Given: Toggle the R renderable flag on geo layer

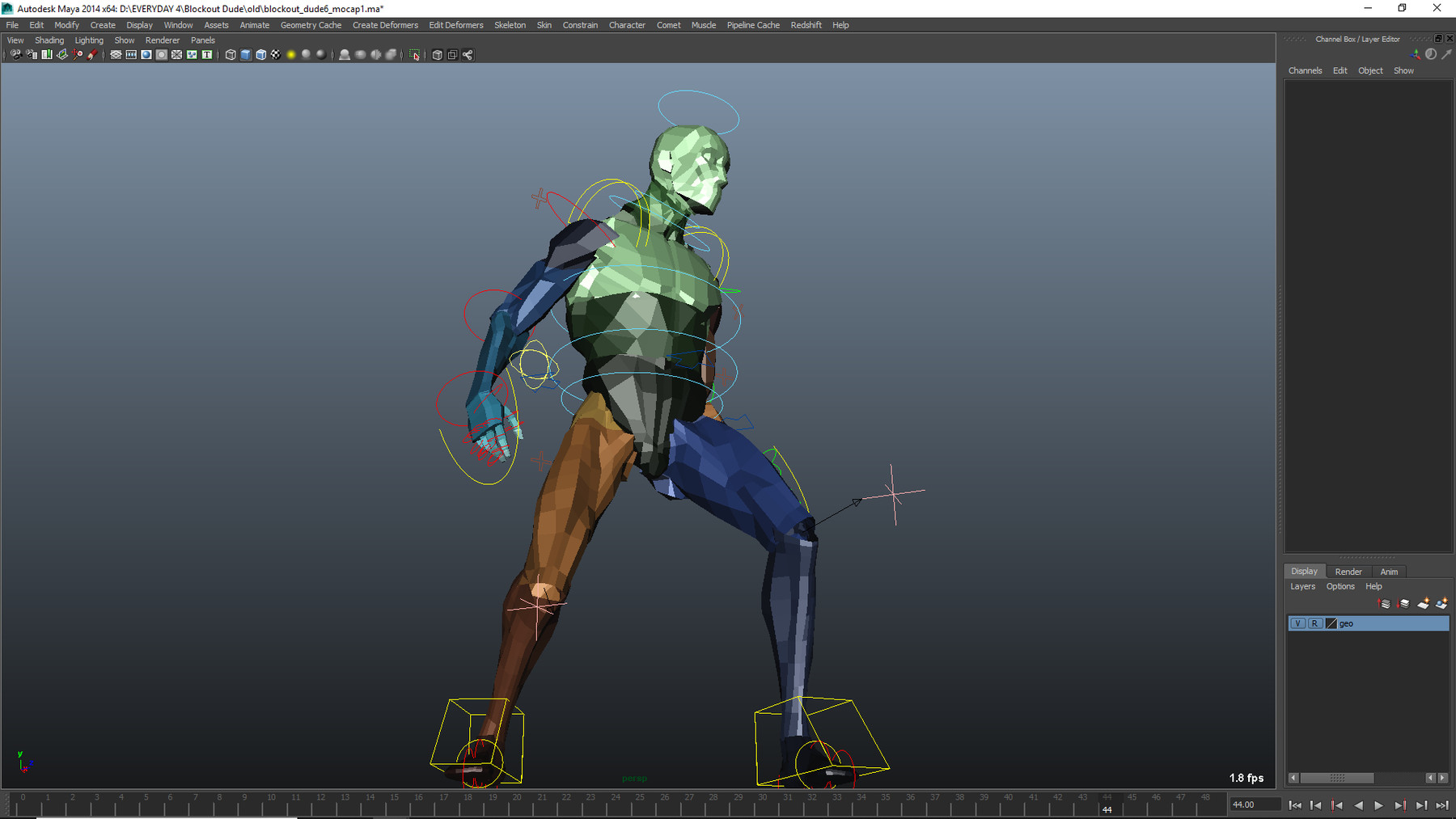Looking at the screenshot, I should point(1315,623).
